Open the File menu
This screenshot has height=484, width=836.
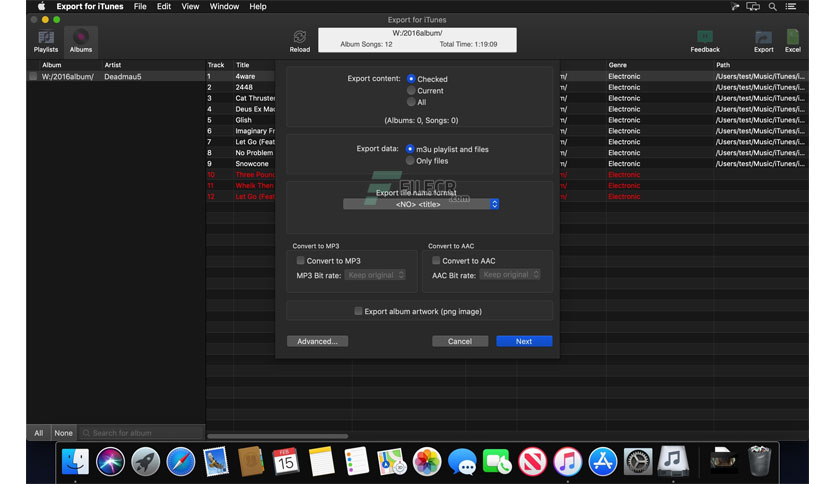[x=140, y=6]
